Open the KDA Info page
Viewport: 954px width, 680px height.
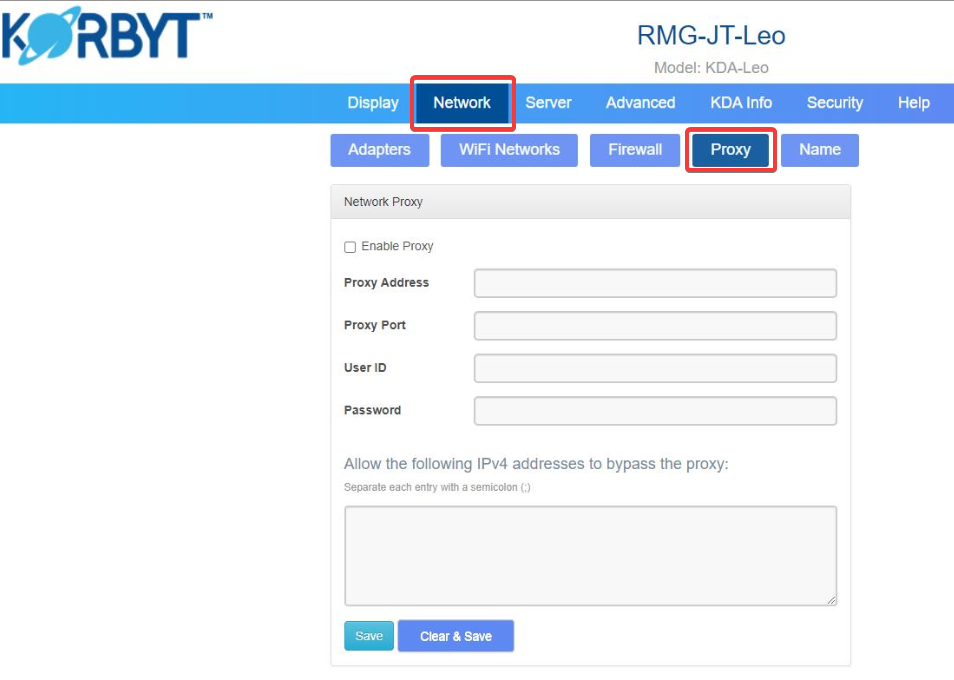[741, 103]
